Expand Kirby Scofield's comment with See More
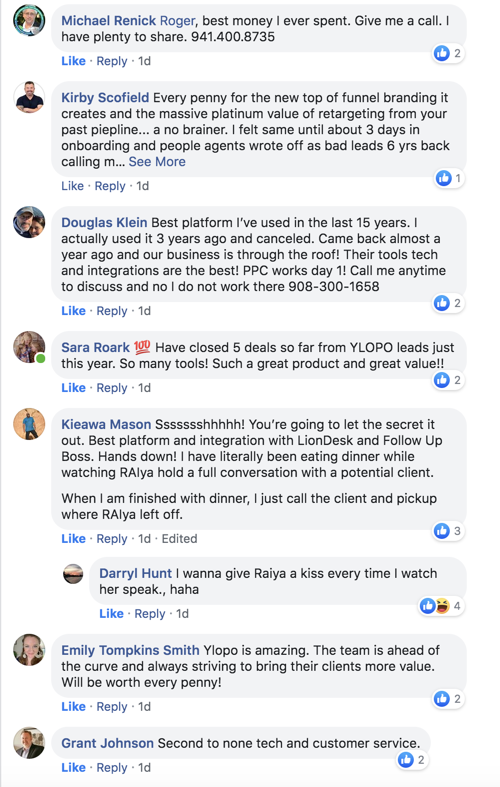The height and width of the screenshot is (787, 500). click(157, 162)
